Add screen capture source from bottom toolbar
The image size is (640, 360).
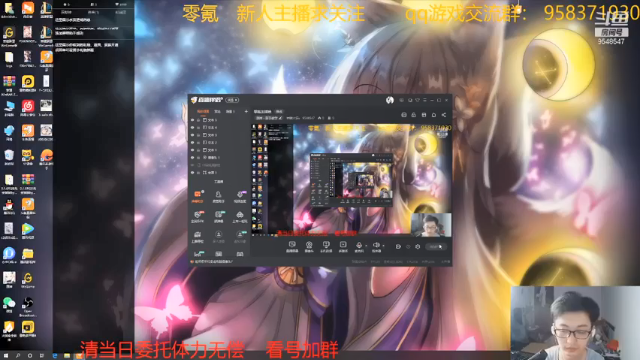pyautogui.click(x=292, y=246)
